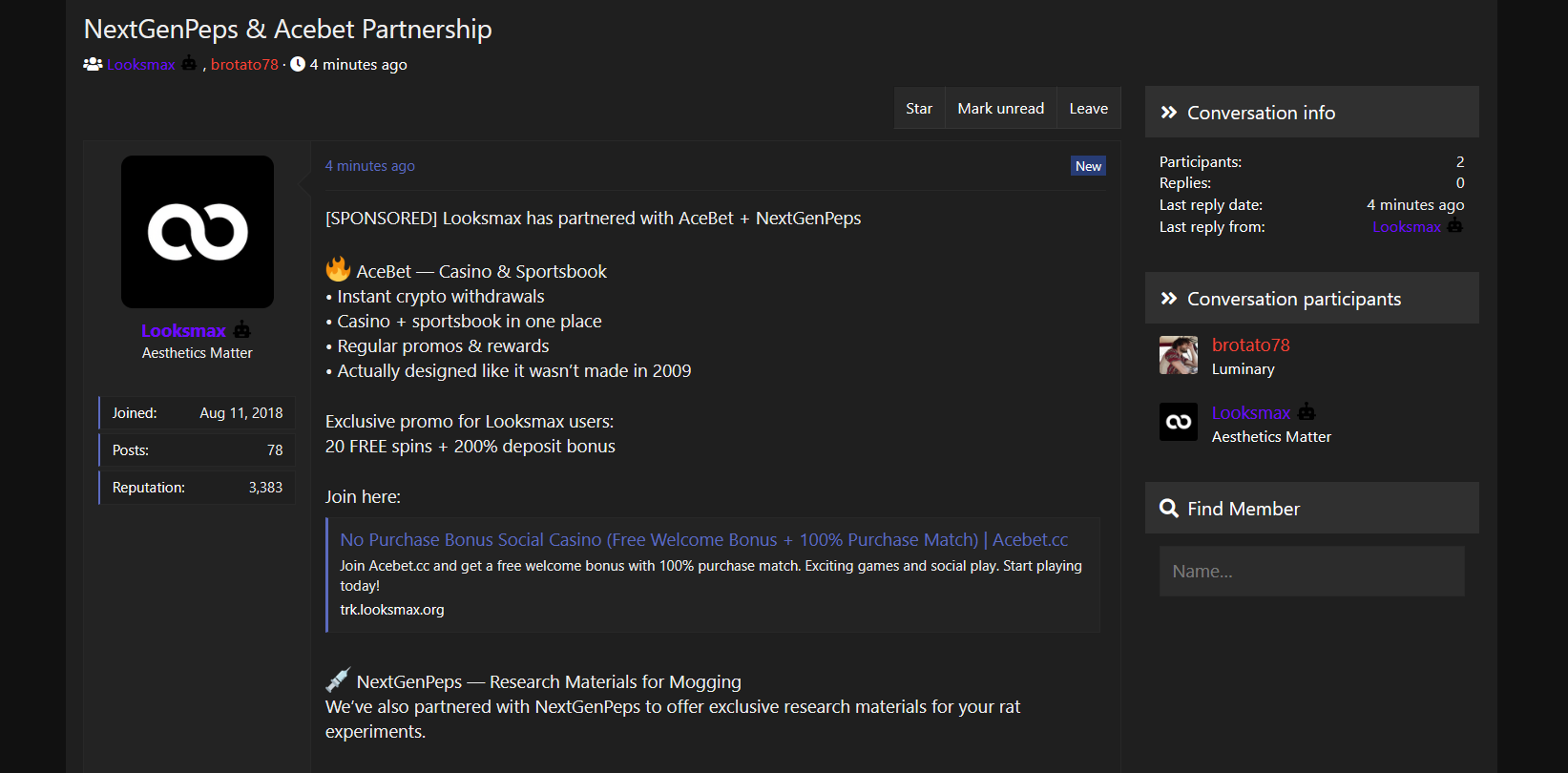
Task: Click the New badge on the message
Action: coord(1088,166)
